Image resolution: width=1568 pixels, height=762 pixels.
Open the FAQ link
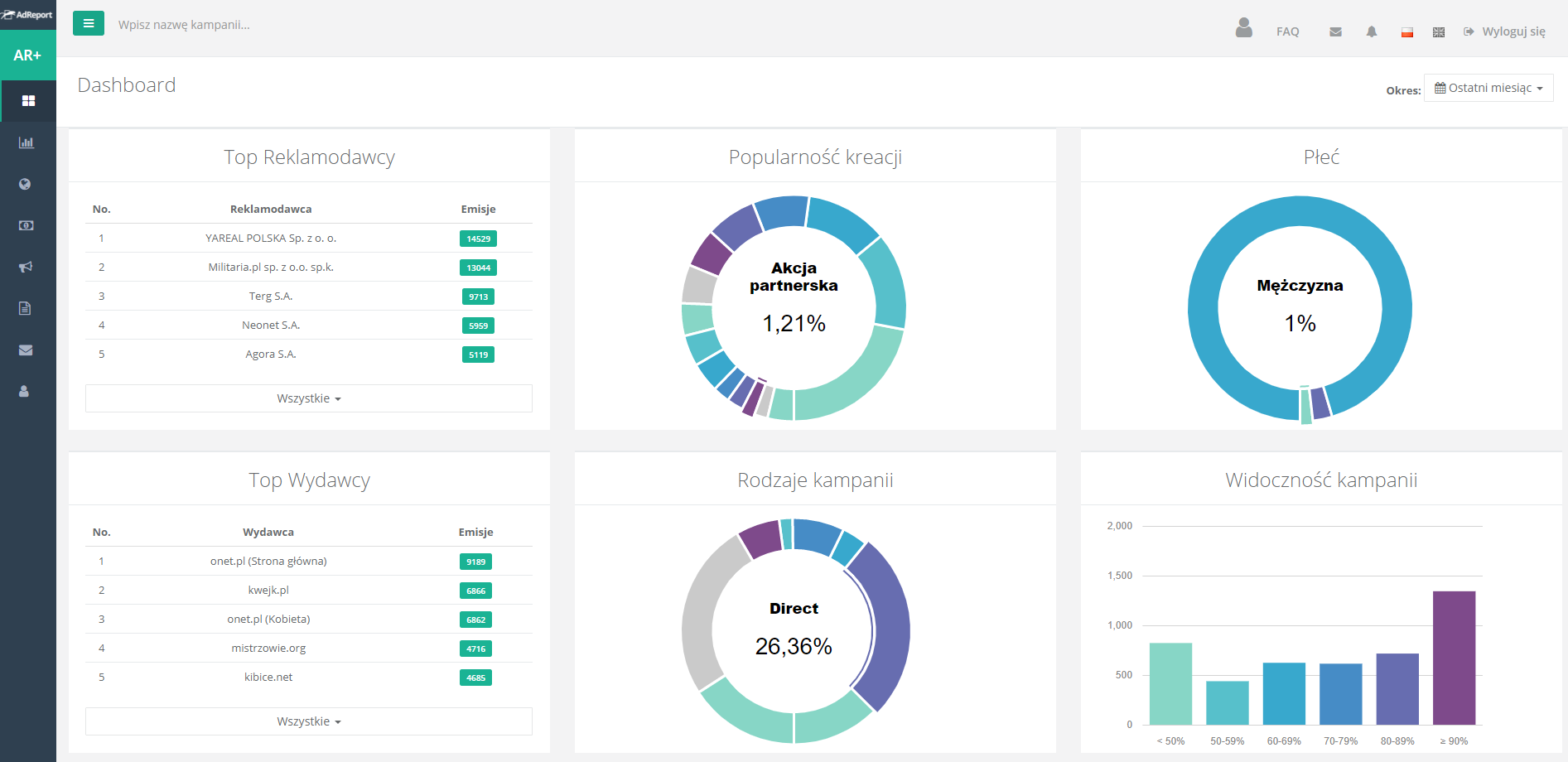pyautogui.click(x=1287, y=31)
